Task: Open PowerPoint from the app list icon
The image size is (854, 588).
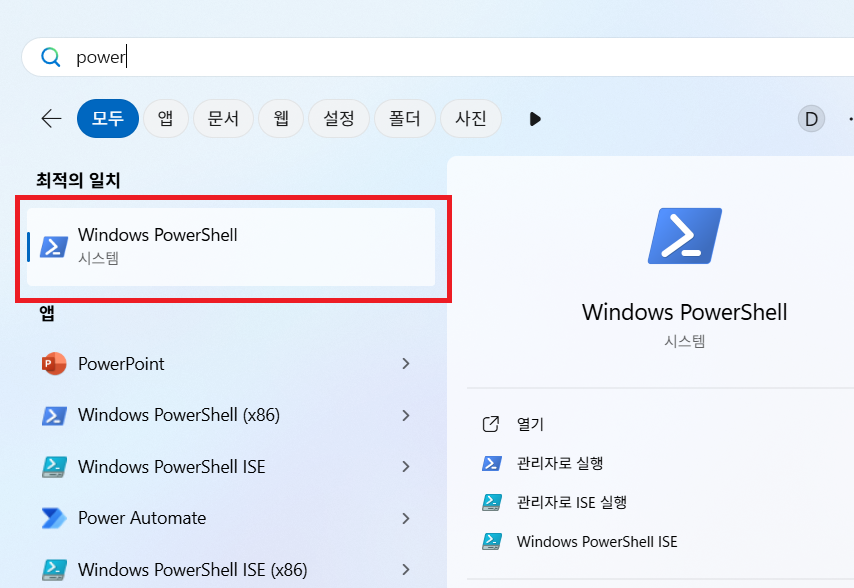Action: click(54, 364)
